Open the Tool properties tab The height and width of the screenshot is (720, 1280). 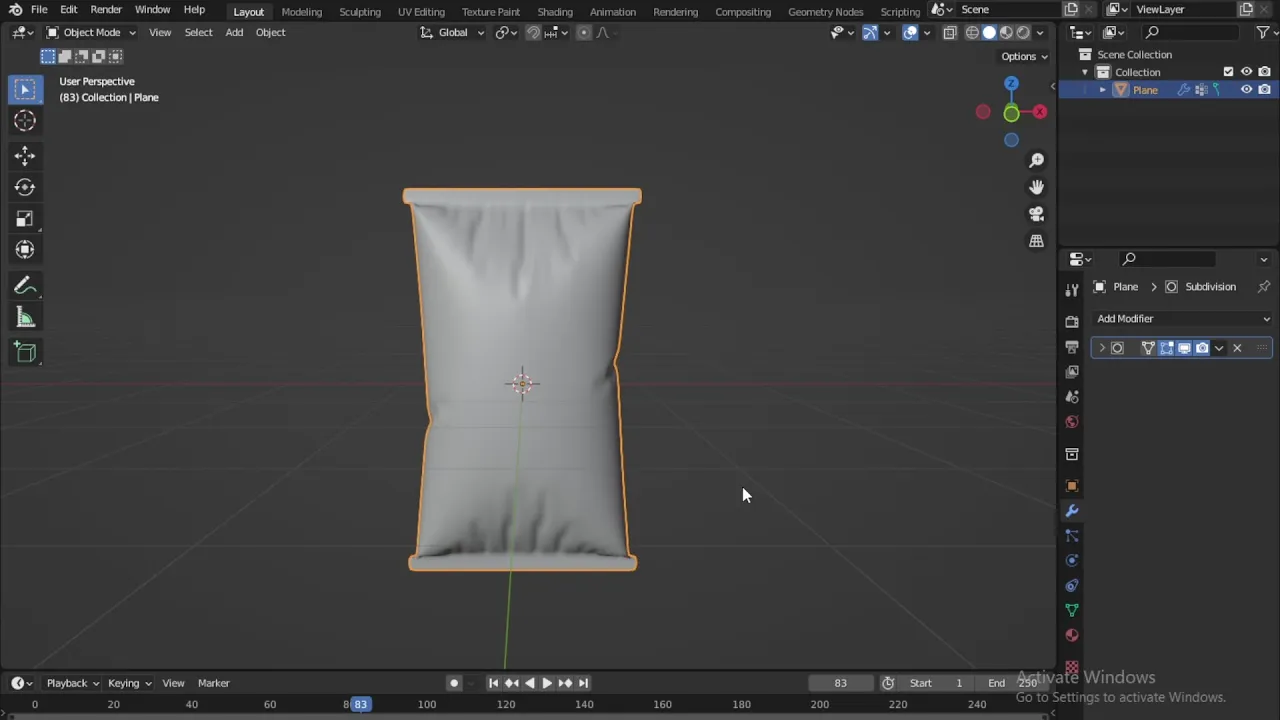pyautogui.click(x=1072, y=290)
